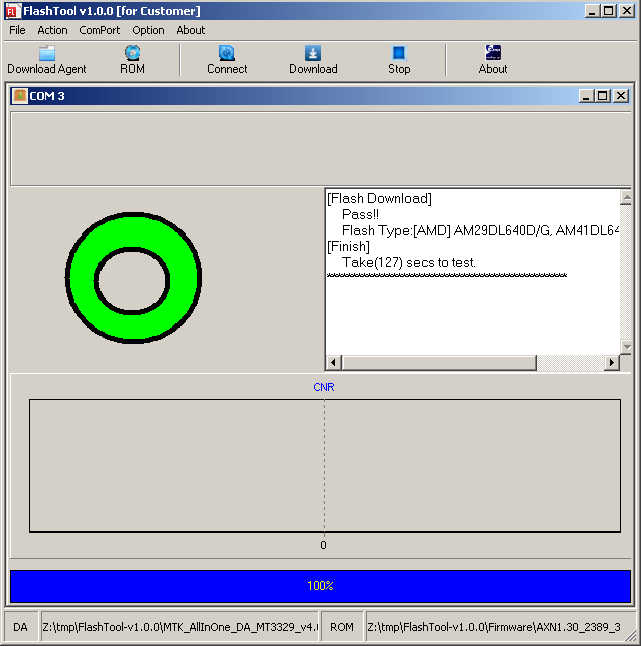Maximize the COM 3 child window
Viewport: 641px width, 646px height.
pyautogui.click(x=603, y=96)
